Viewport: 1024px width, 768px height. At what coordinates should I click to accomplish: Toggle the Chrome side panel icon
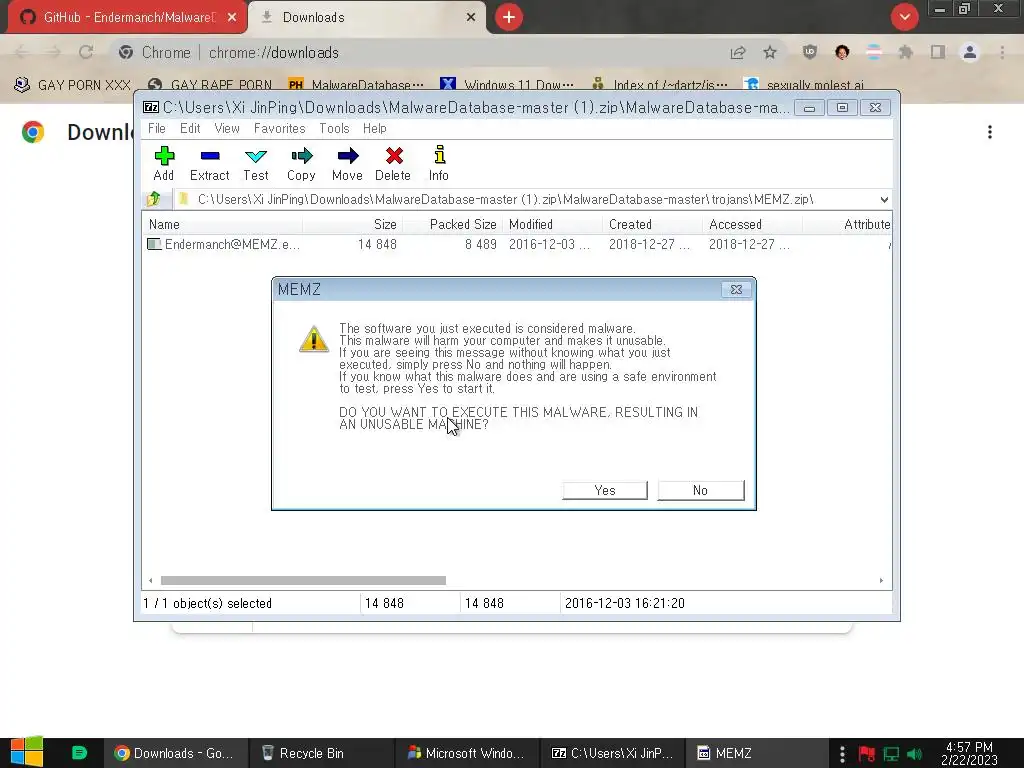(x=938, y=52)
